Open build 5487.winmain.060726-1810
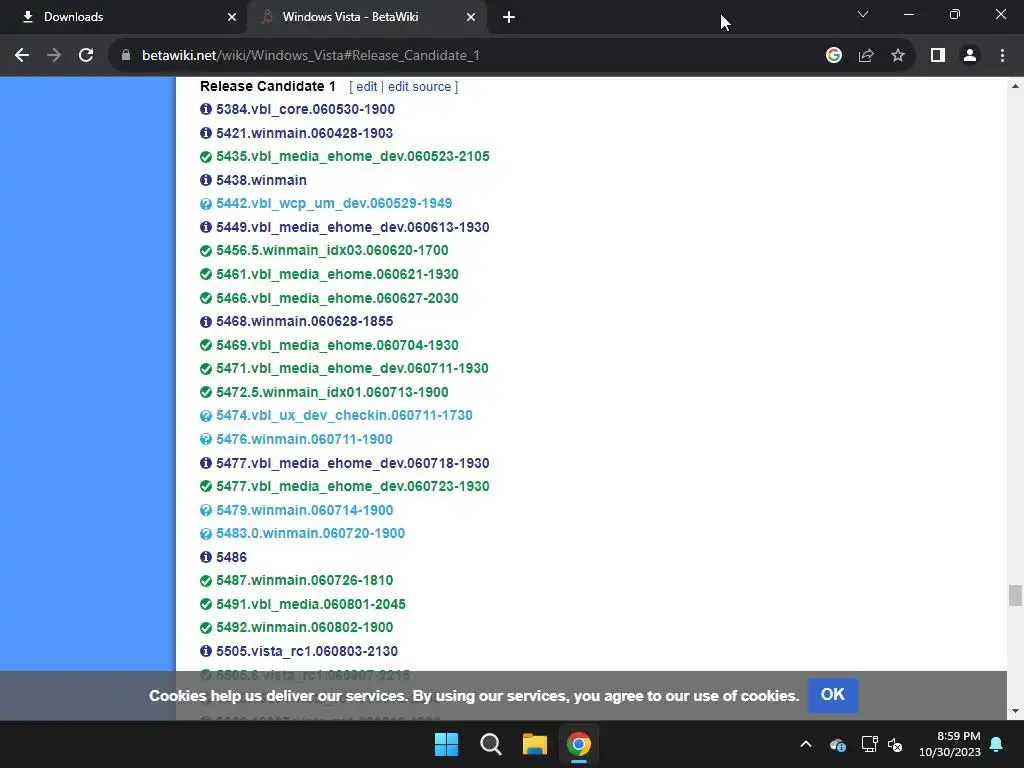The height and width of the screenshot is (768, 1024). point(304,581)
